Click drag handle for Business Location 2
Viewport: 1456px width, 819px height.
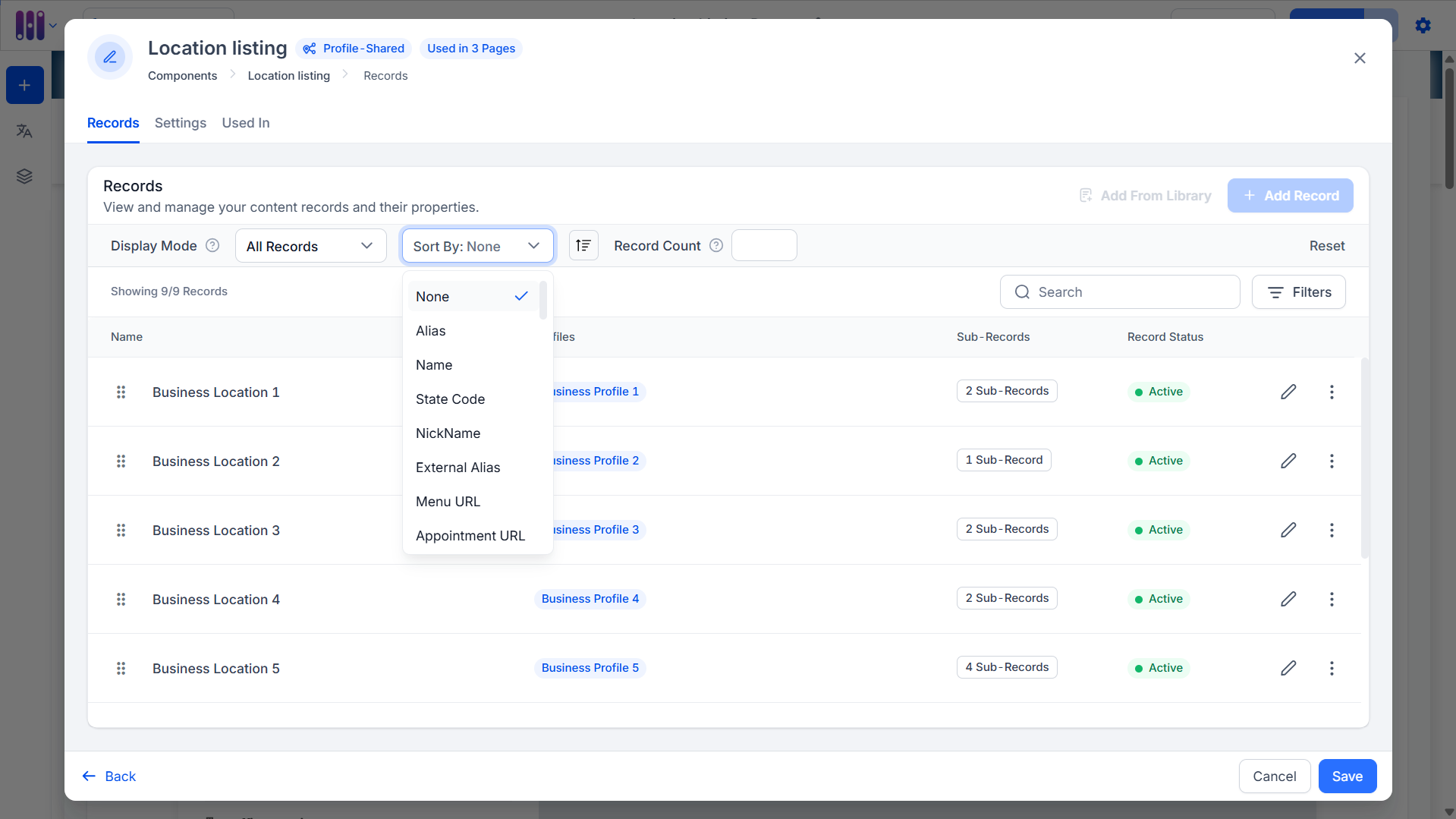pyautogui.click(x=121, y=461)
